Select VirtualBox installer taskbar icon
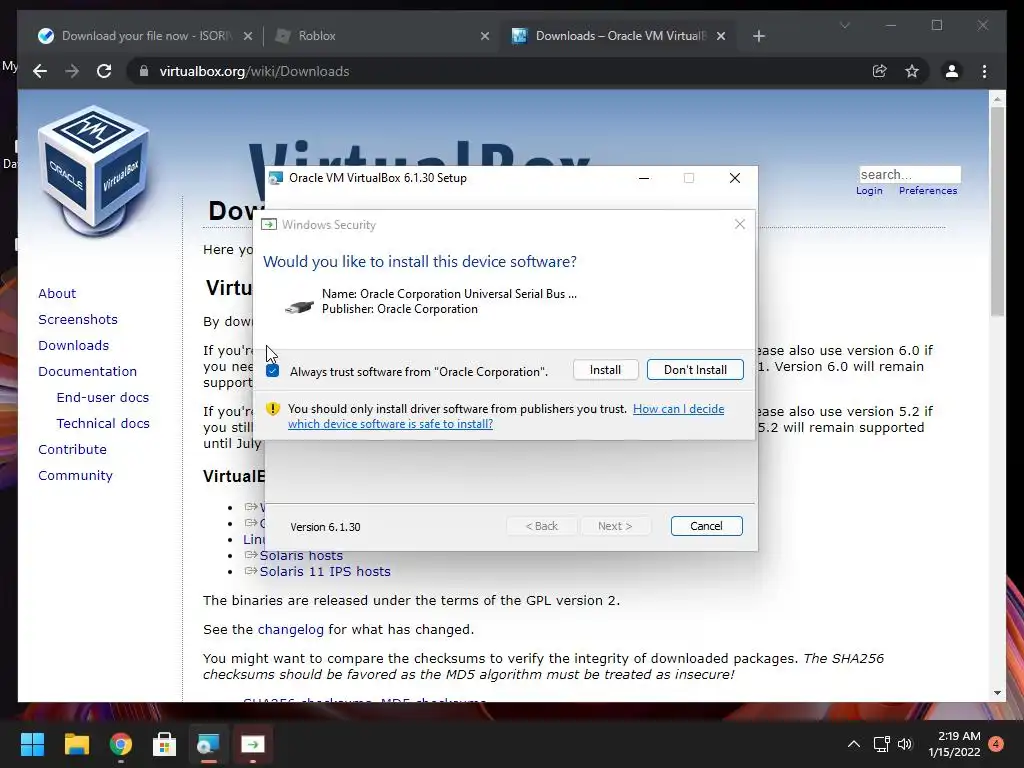1024x768 pixels. (208, 744)
